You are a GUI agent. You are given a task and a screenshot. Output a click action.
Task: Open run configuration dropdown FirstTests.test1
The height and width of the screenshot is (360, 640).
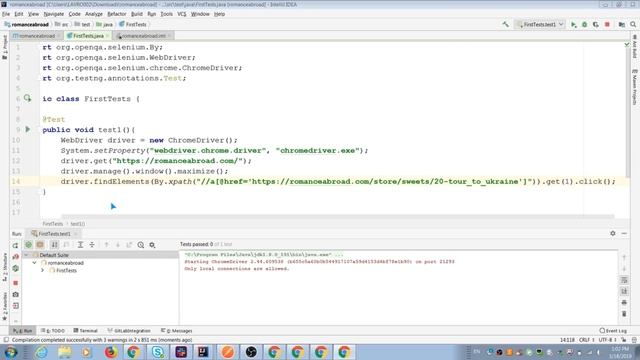pos(540,24)
